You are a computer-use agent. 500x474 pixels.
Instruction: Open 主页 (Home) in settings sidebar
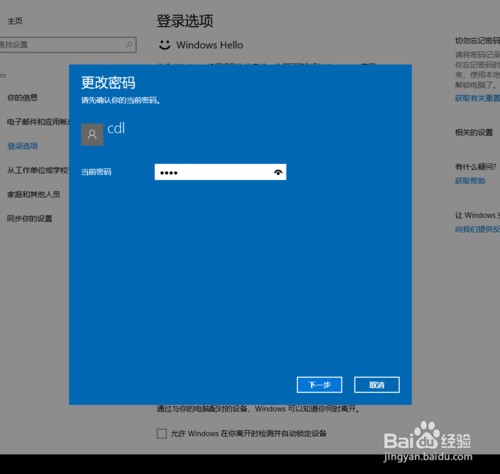(x=15, y=21)
